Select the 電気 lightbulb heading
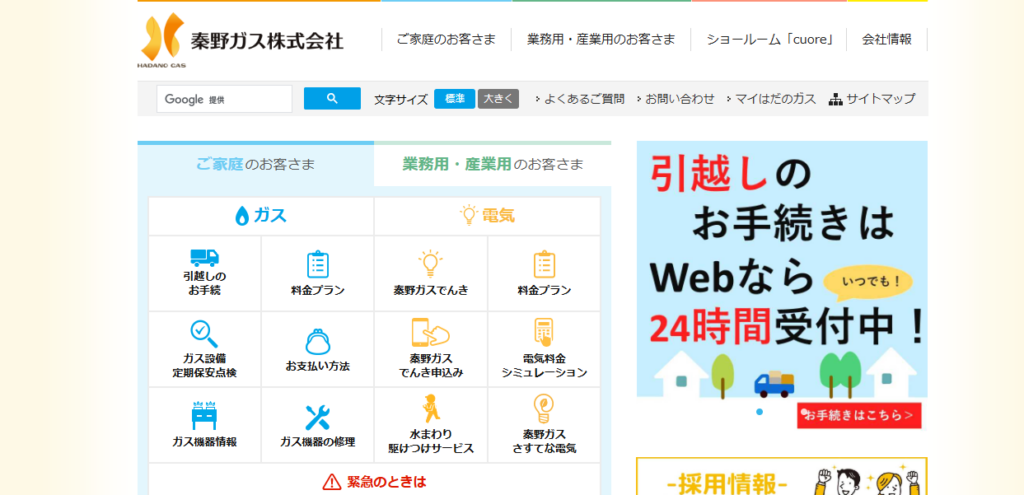The width and height of the screenshot is (1024, 495). tap(487, 216)
